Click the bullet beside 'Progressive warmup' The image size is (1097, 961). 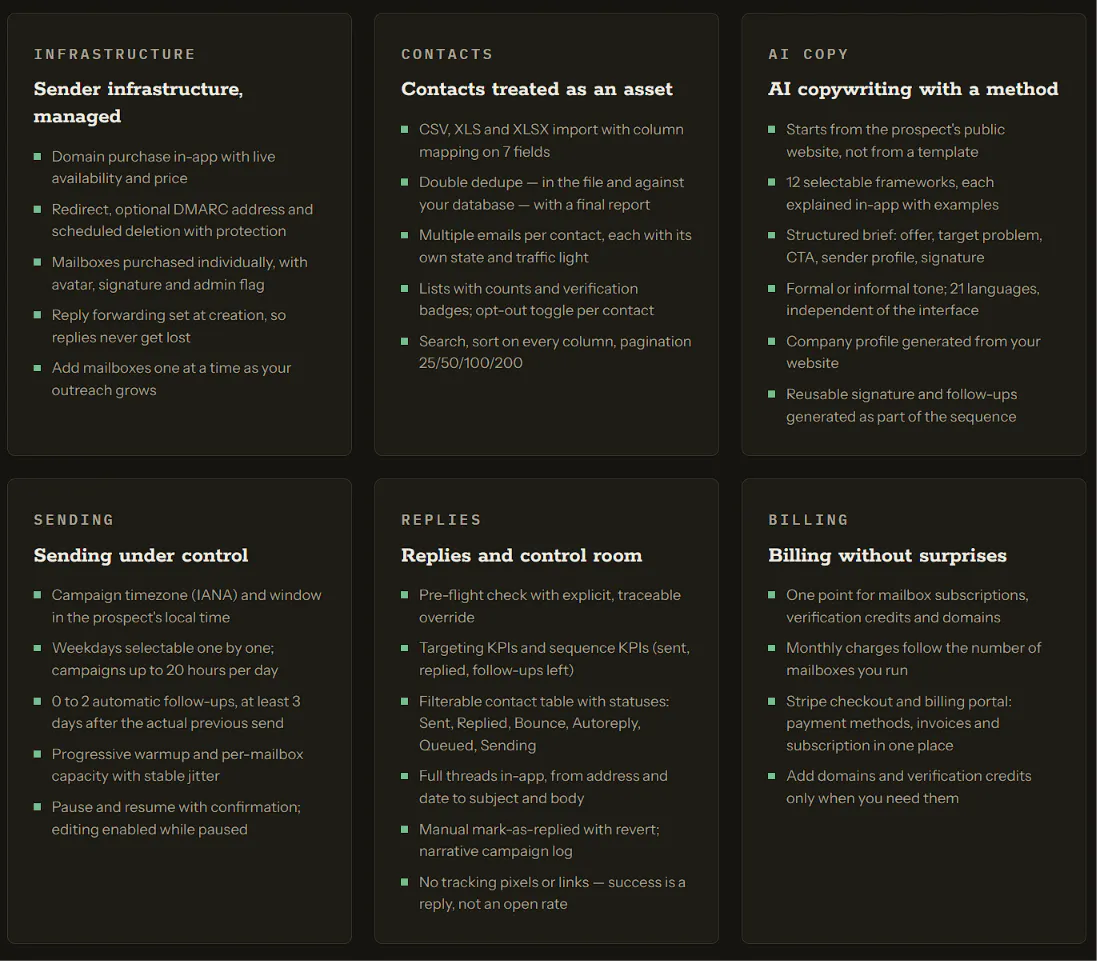(x=38, y=754)
